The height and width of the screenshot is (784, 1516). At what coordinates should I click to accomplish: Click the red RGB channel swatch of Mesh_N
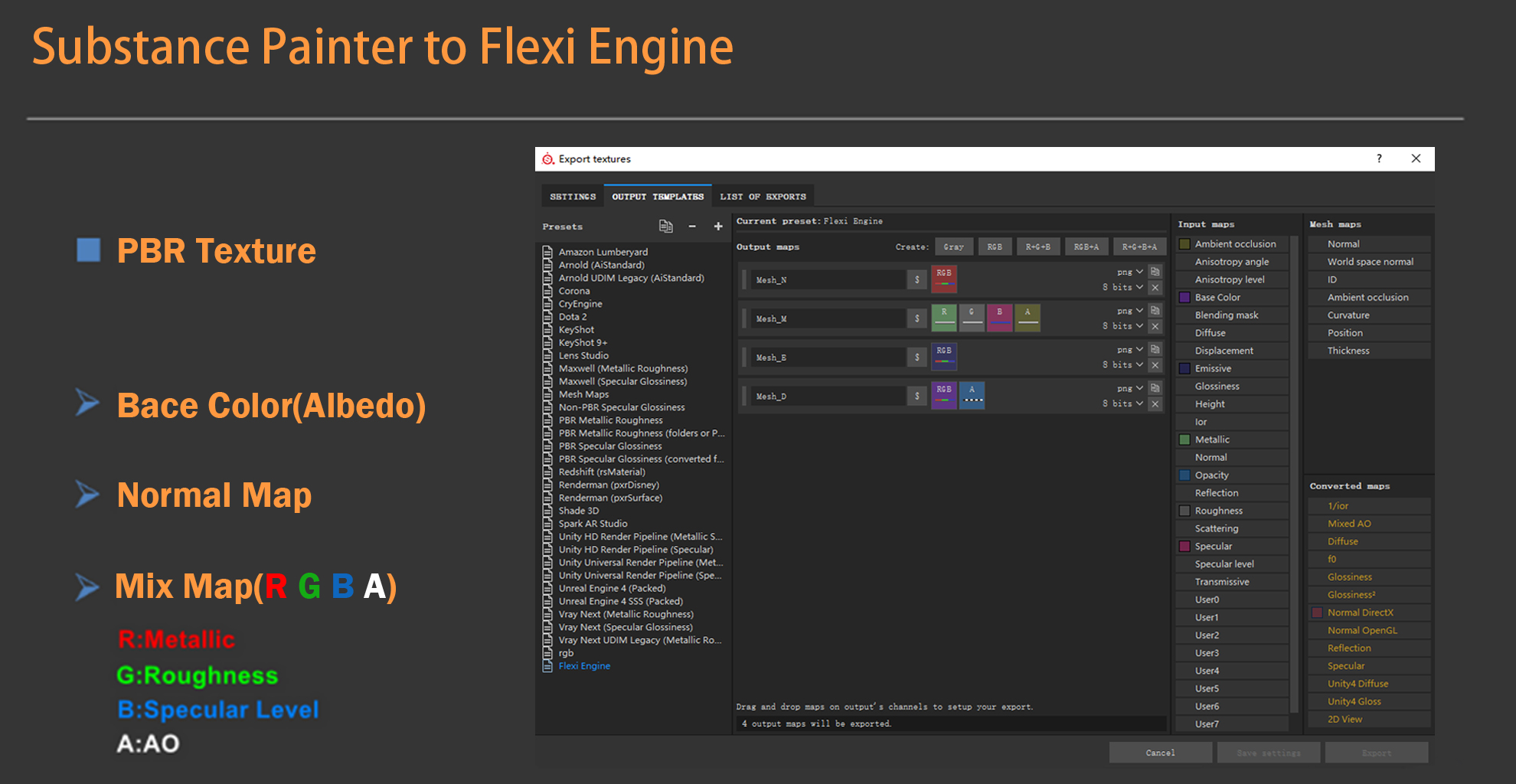tap(944, 279)
